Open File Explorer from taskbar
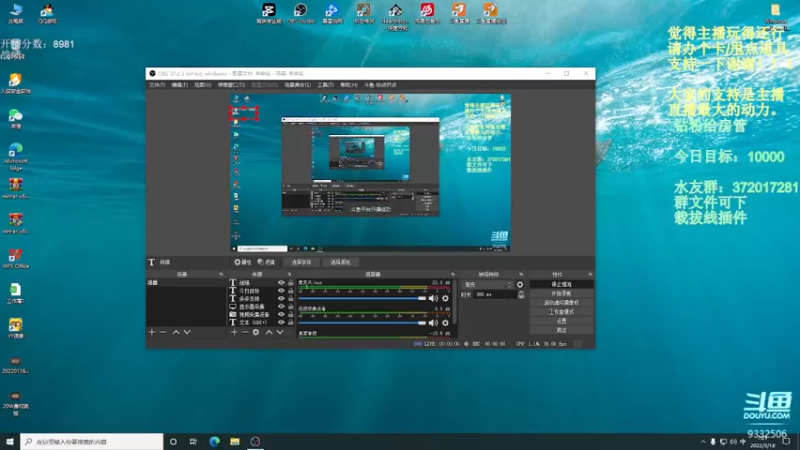The image size is (800, 450). 235,441
